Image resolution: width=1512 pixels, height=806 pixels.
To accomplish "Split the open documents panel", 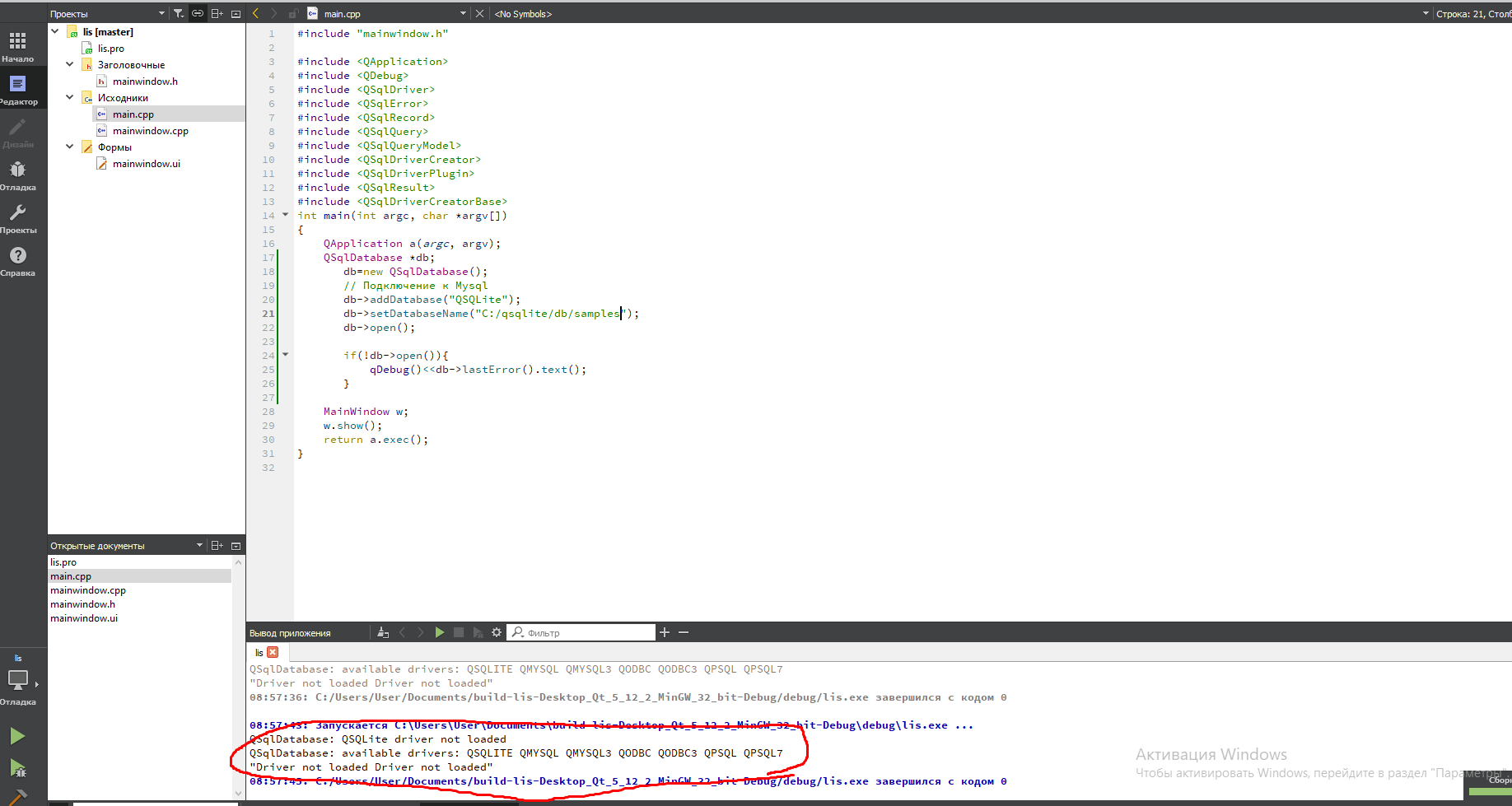I will pos(217,545).
